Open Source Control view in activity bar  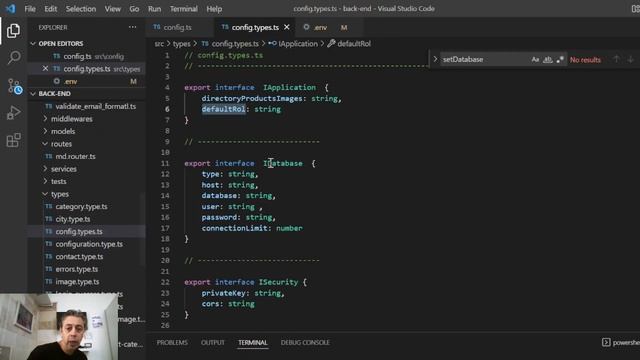click(14, 86)
